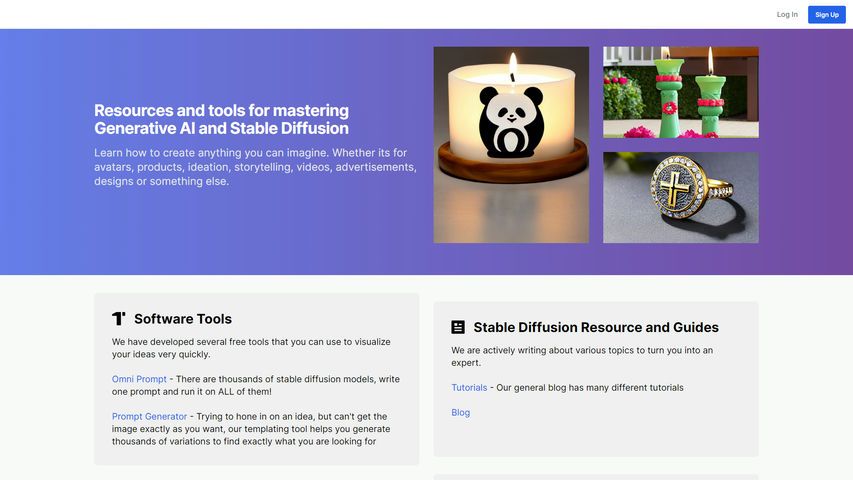The height and width of the screenshot is (480, 853).
Task: Open the Blog link
Action: coord(460,413)
